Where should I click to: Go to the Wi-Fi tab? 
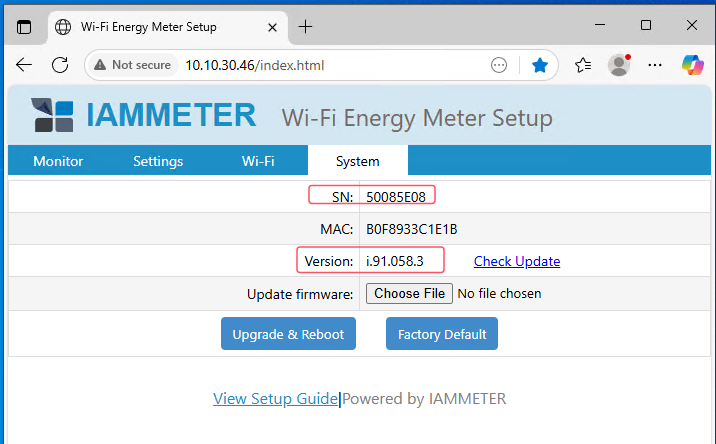(258, 161)
